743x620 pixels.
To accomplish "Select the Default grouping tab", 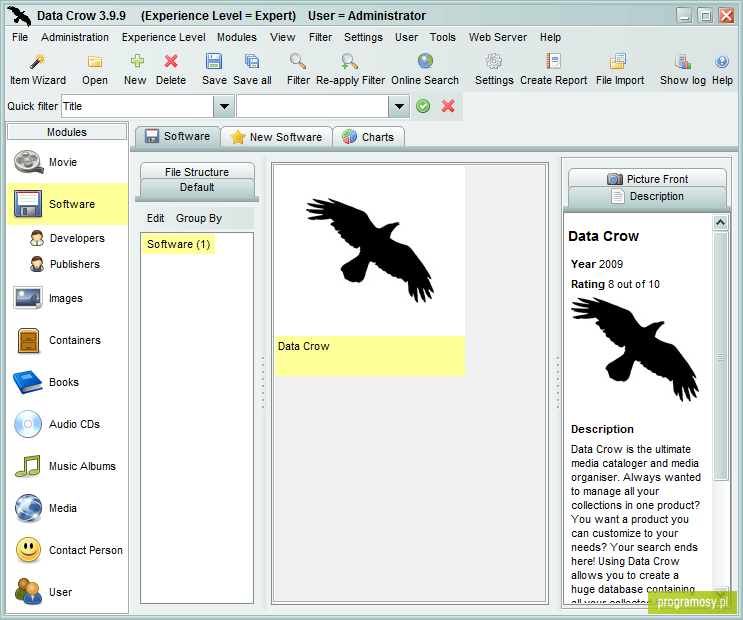I will click(x=197, y=188).
